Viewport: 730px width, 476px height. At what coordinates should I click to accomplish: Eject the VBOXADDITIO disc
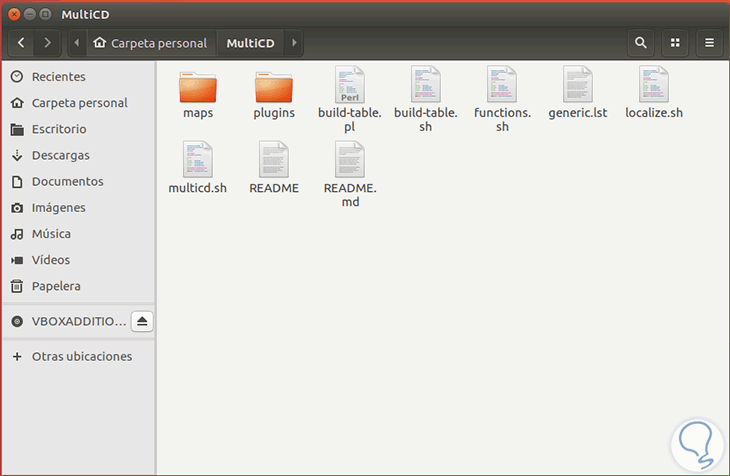point(142,321)
